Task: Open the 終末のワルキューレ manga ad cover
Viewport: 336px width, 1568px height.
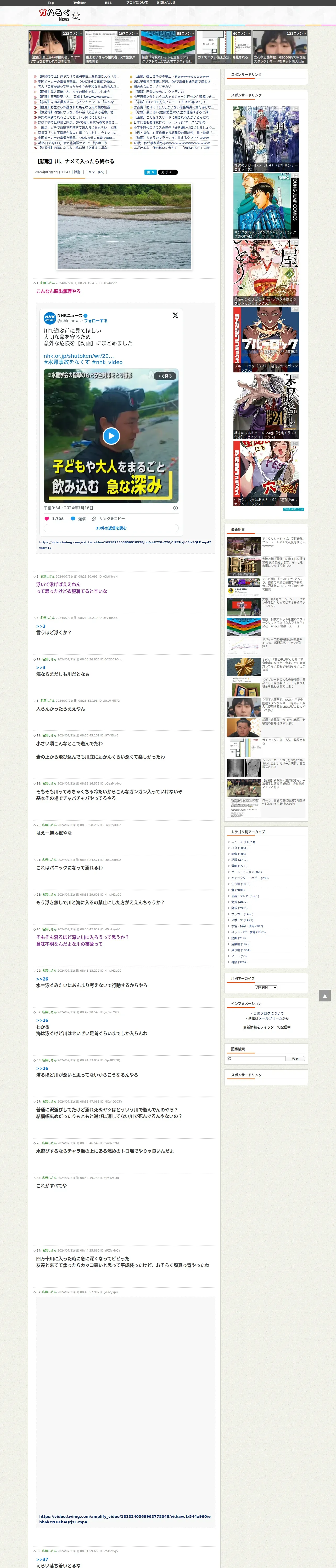Action: pos(266,407)
